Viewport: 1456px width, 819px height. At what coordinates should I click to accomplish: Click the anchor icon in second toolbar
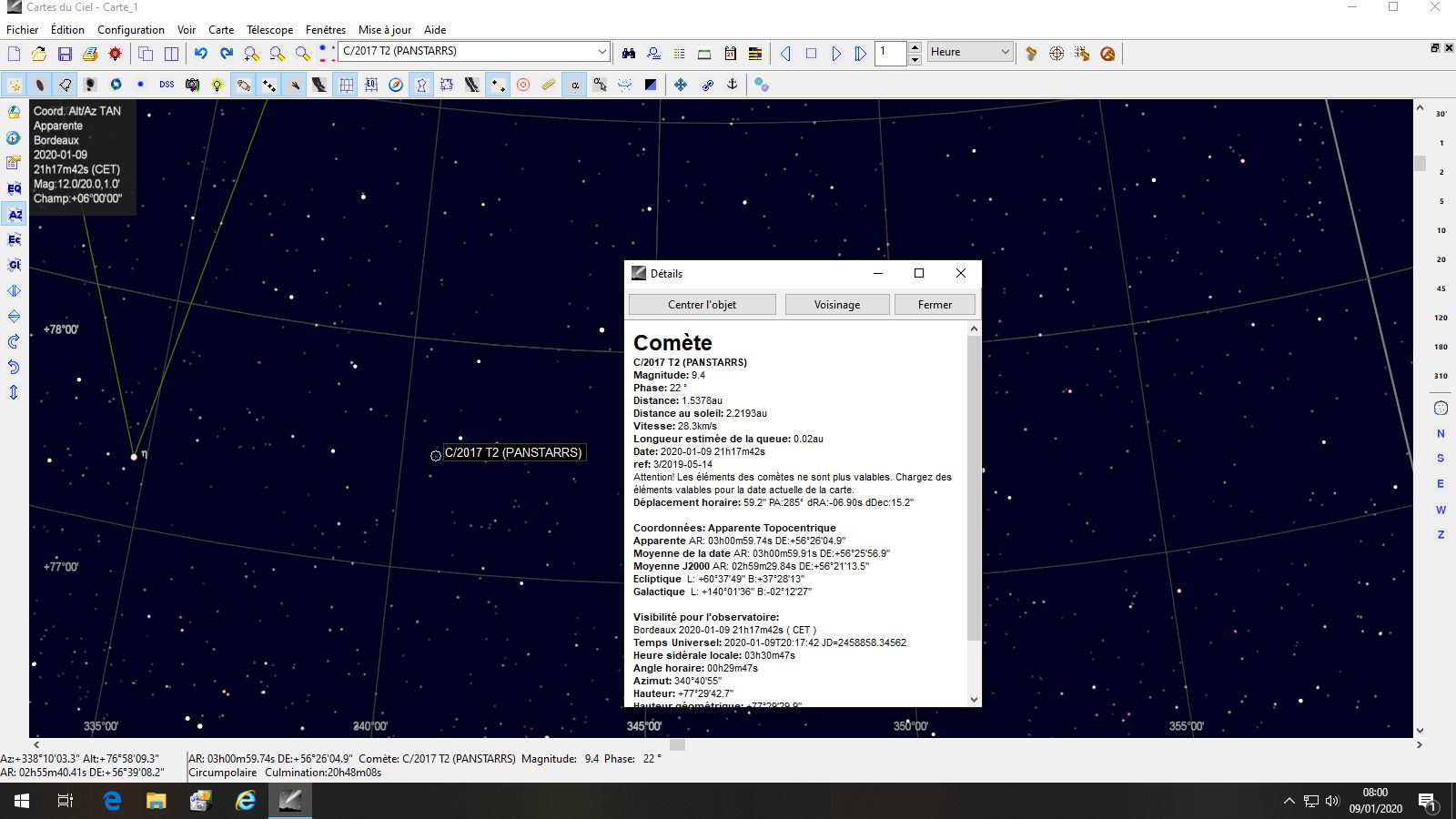732,85
